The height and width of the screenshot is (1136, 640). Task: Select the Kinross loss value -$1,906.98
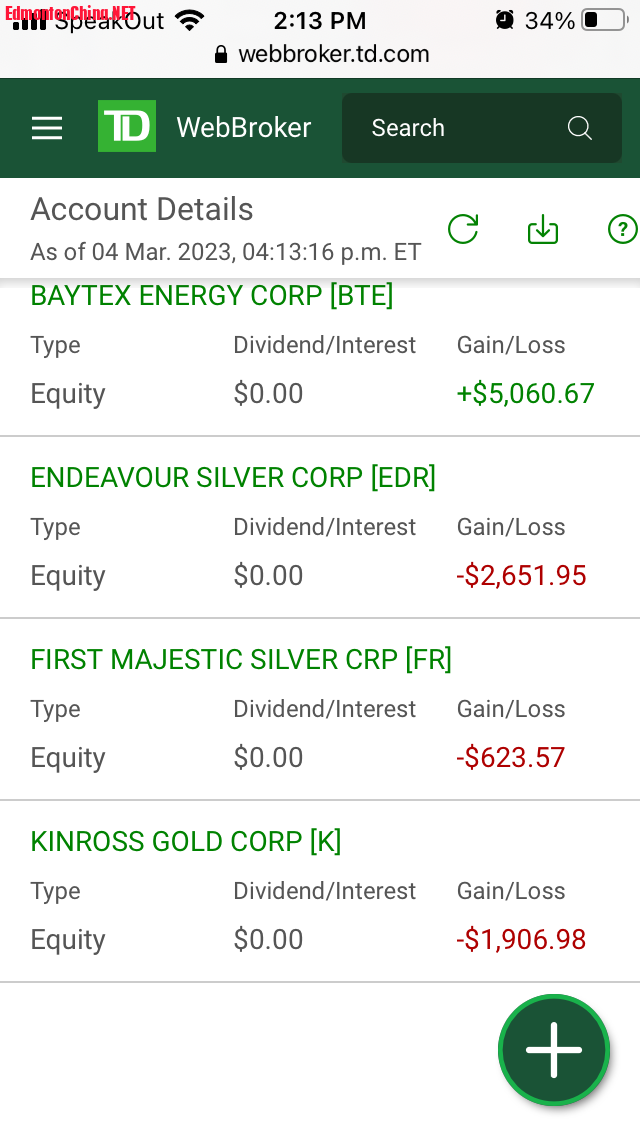(x=521, y=940)
